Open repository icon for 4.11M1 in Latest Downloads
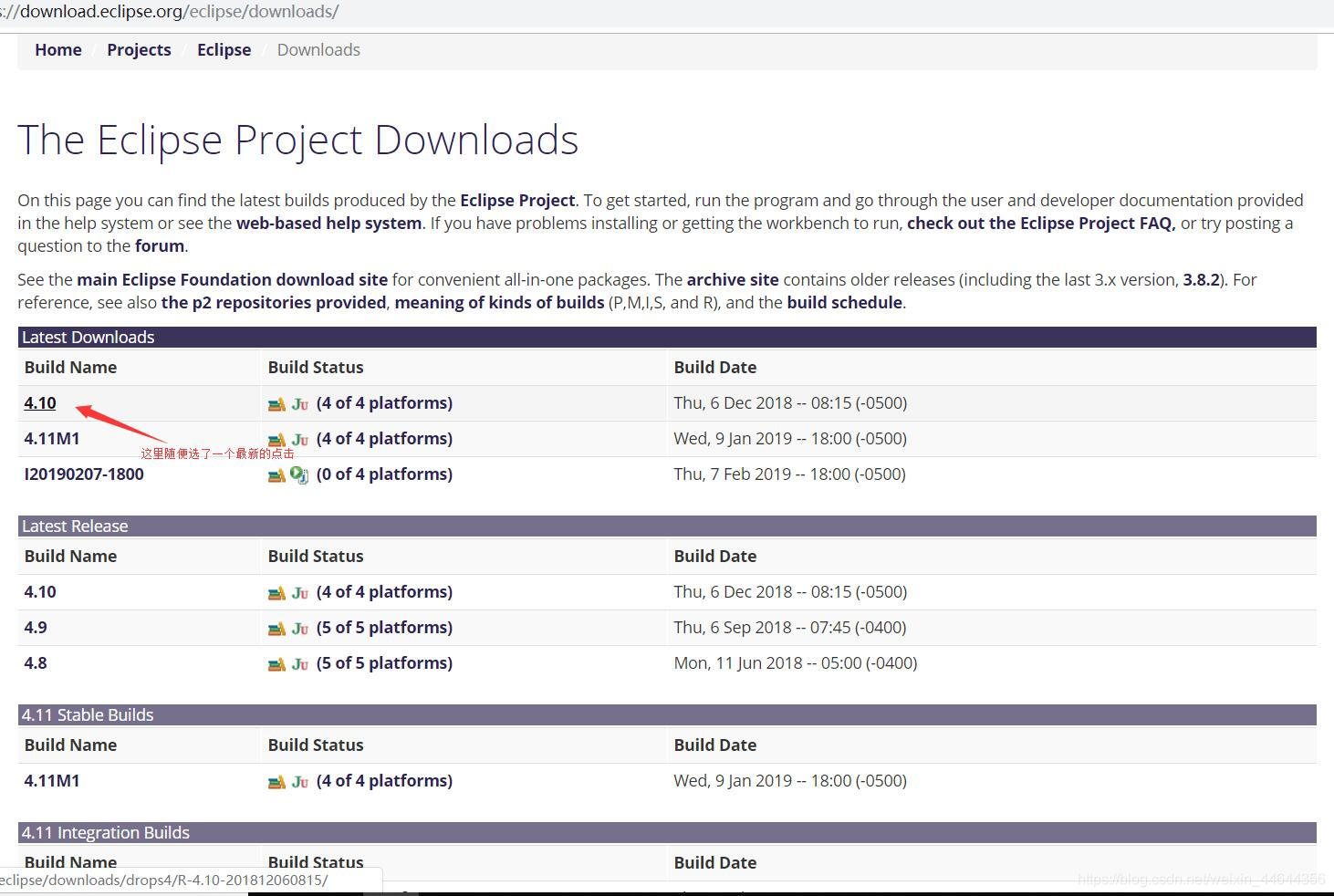1334x896 pixels. pyautogui.click(x=276, y=440)
